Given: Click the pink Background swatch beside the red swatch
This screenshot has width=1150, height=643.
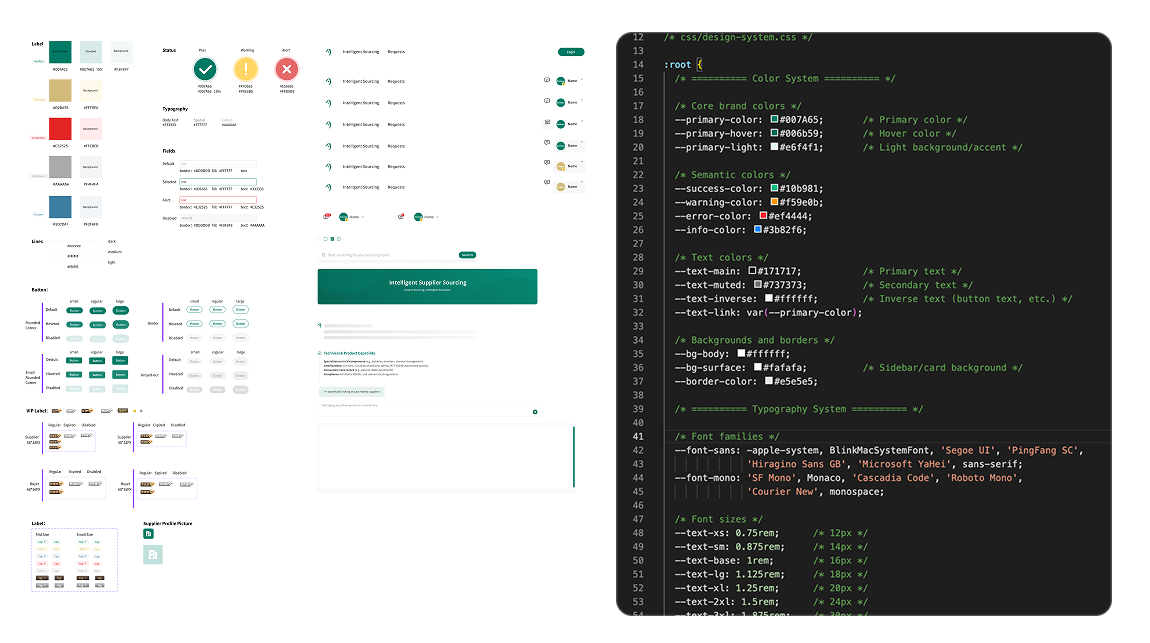Looking at the screenshot, I should tap(91, 128).
